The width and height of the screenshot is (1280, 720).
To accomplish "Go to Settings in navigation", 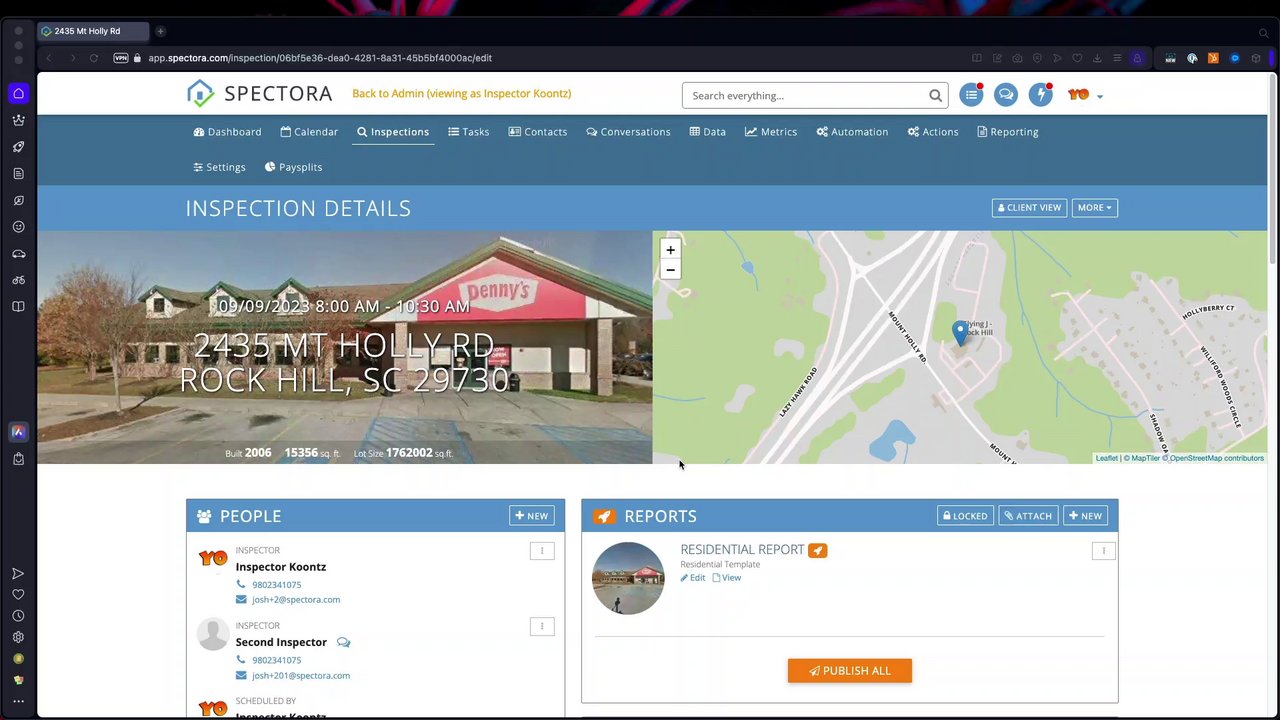I will pos(219,167).
